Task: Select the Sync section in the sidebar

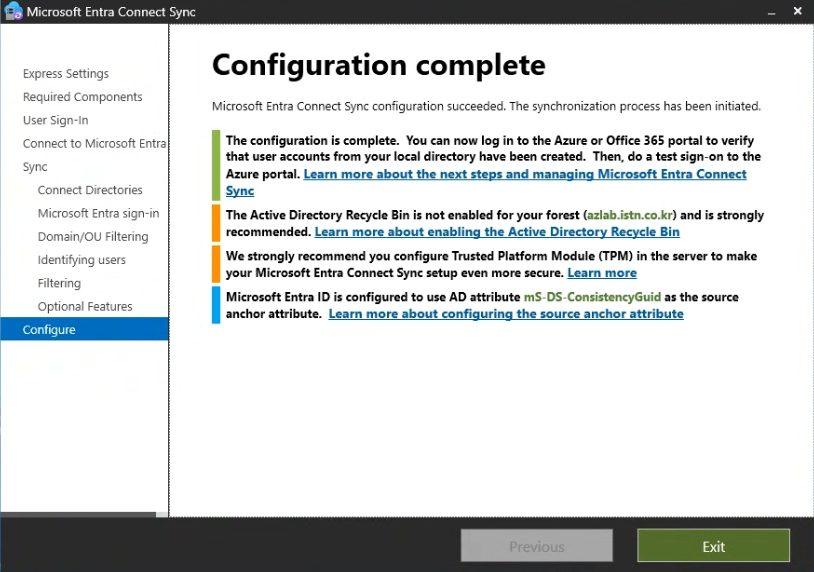Action: pos(35,167)
